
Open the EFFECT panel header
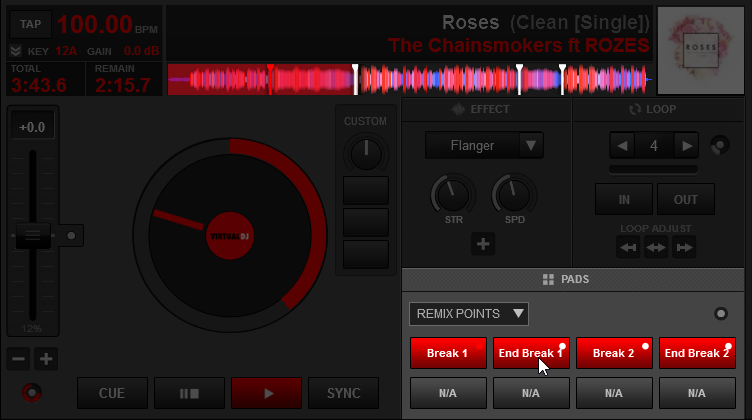pyautogui.click(x=486, y=109)
